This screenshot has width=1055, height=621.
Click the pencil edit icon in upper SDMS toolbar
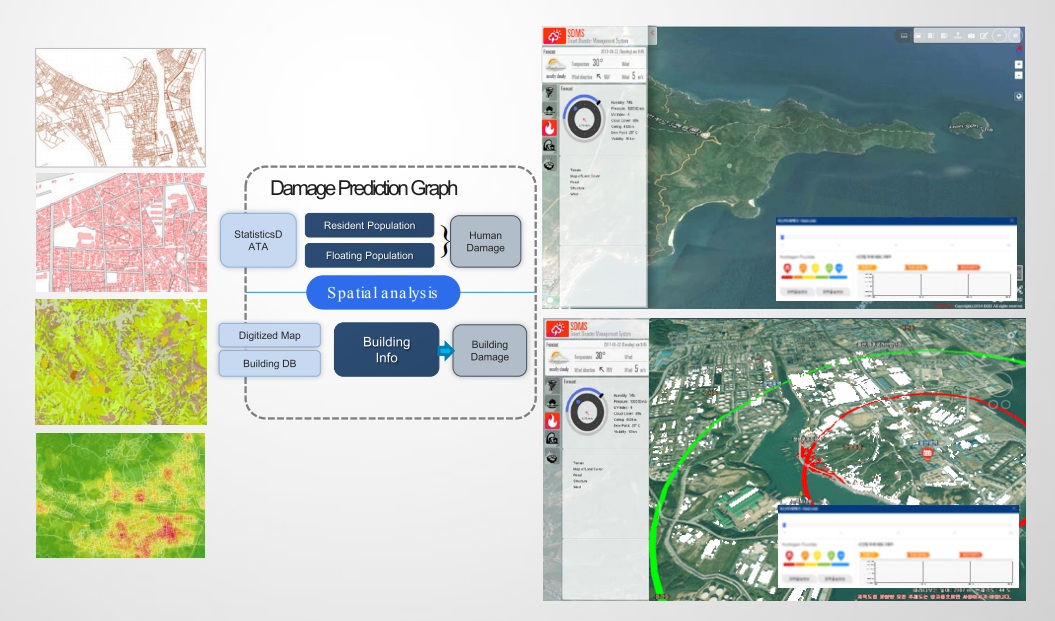(984, 36)
